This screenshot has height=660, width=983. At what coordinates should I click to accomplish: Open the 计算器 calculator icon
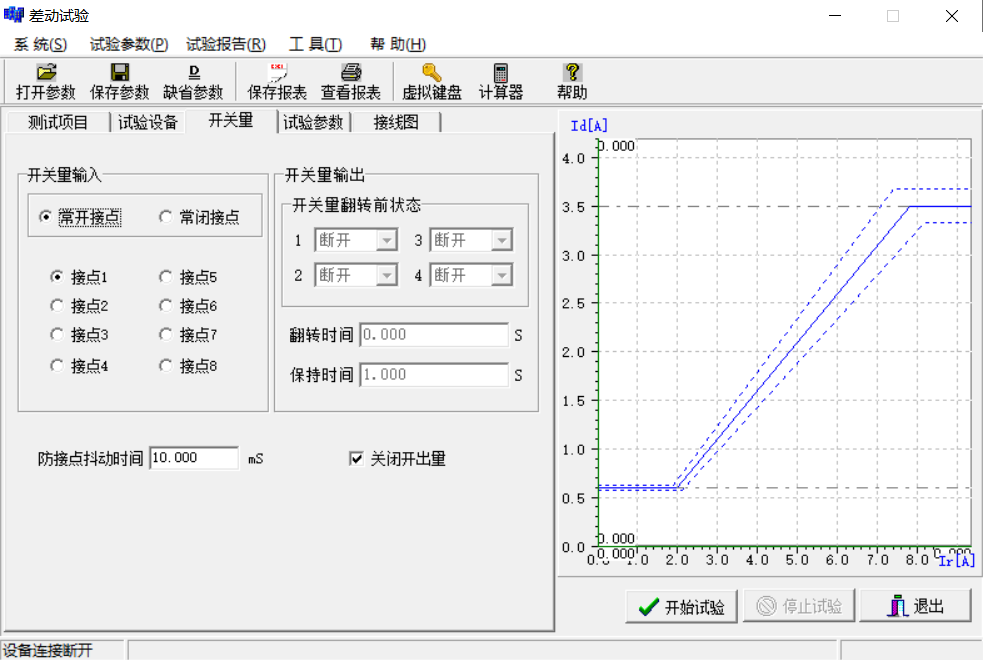pos(500,80)
